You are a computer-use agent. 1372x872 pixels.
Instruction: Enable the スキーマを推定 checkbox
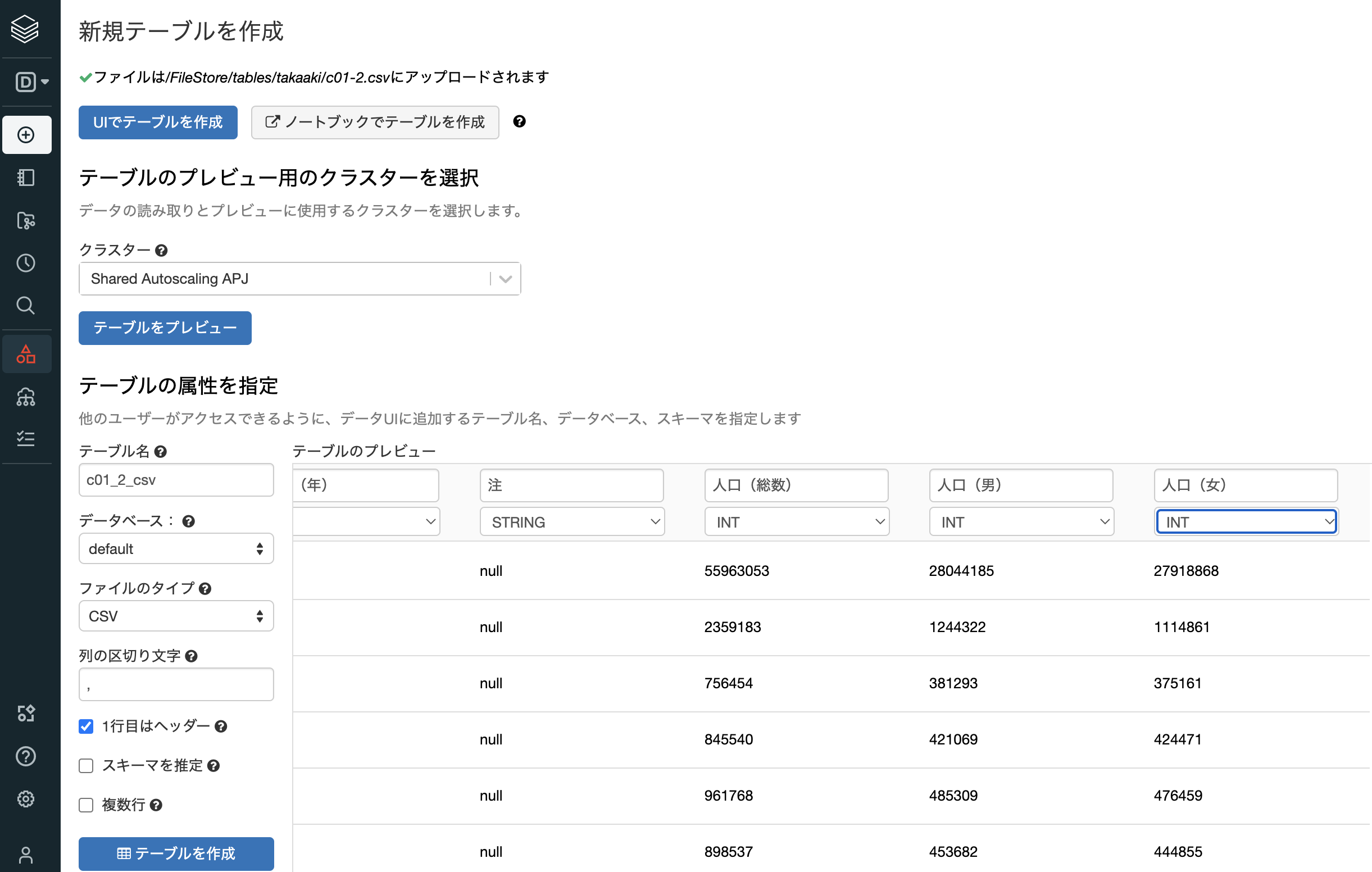[x=86, y=765]
